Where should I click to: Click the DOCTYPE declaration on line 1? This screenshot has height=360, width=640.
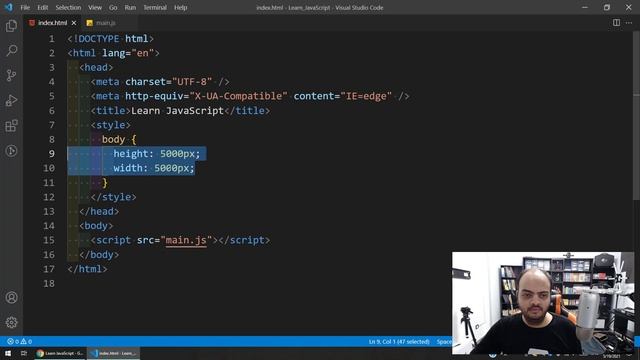coord(110,39)
